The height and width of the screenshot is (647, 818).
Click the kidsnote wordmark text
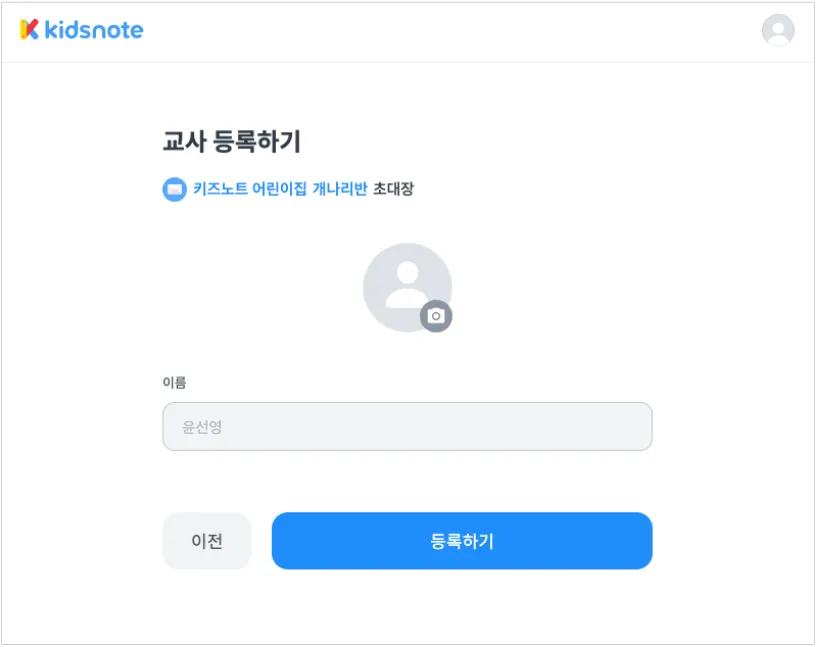pos(94,30)
